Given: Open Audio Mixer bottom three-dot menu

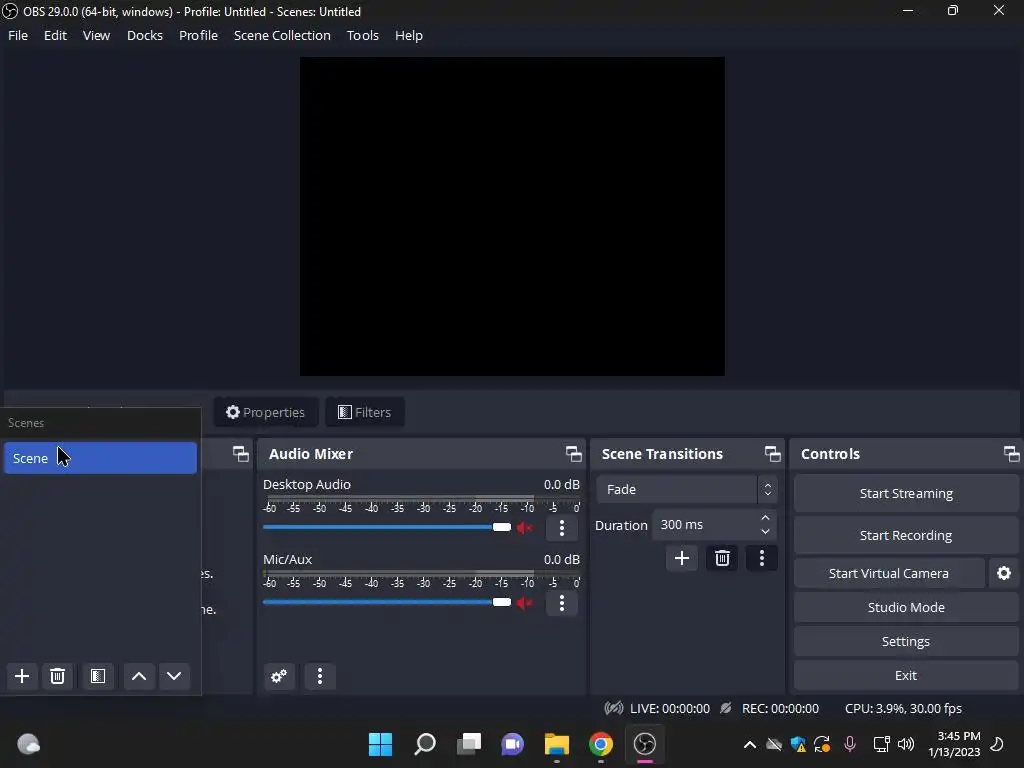Looking at the screenshot, I should [x=320, y=676].
